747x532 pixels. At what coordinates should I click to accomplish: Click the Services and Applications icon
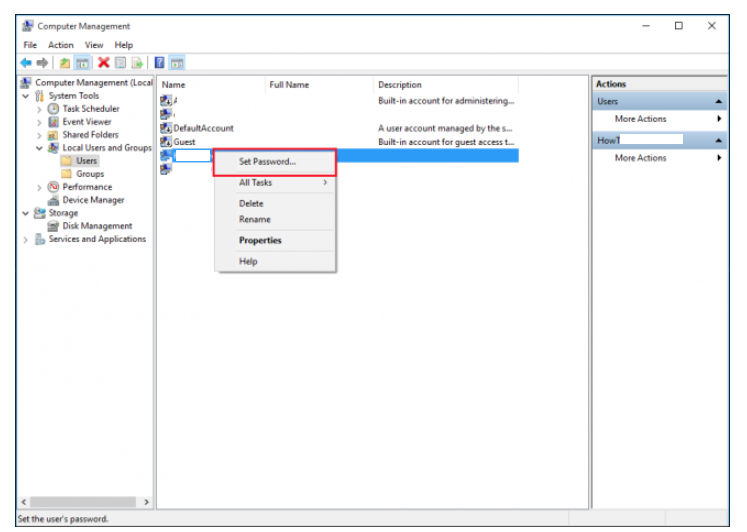tap(40, 239)
